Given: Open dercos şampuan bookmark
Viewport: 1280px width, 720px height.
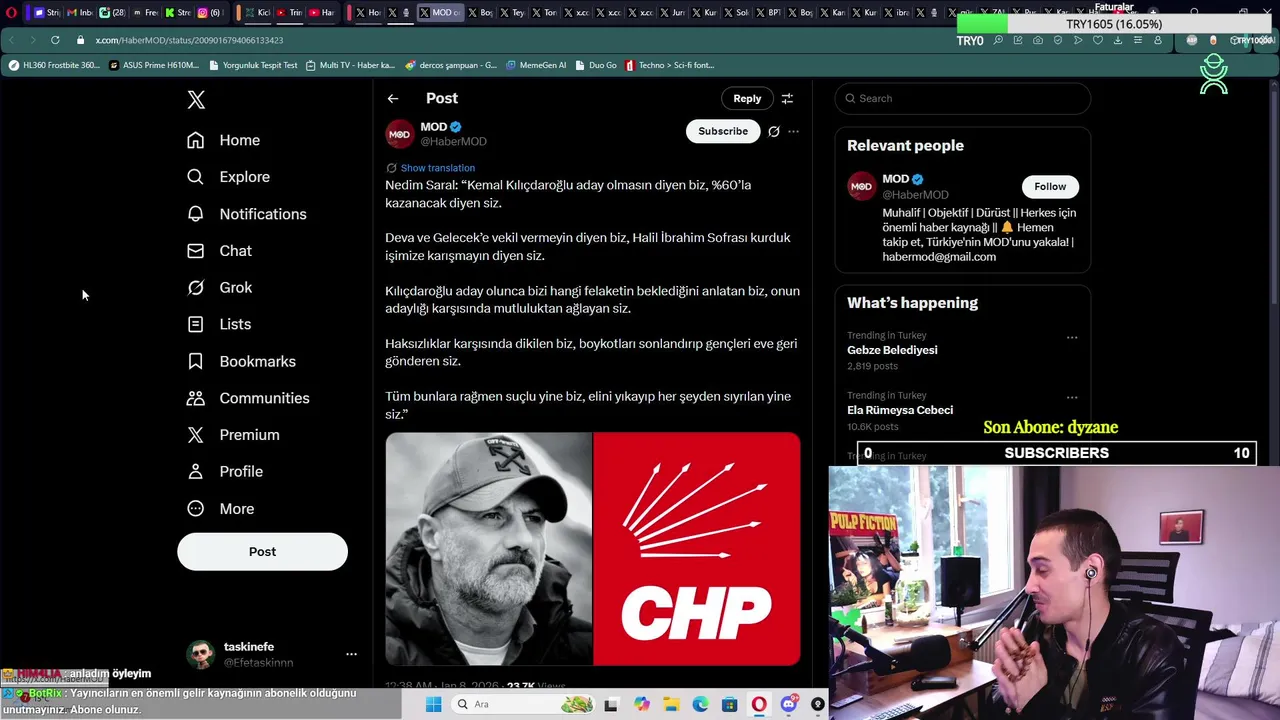Looking at the screenshot, I should 451,65.
